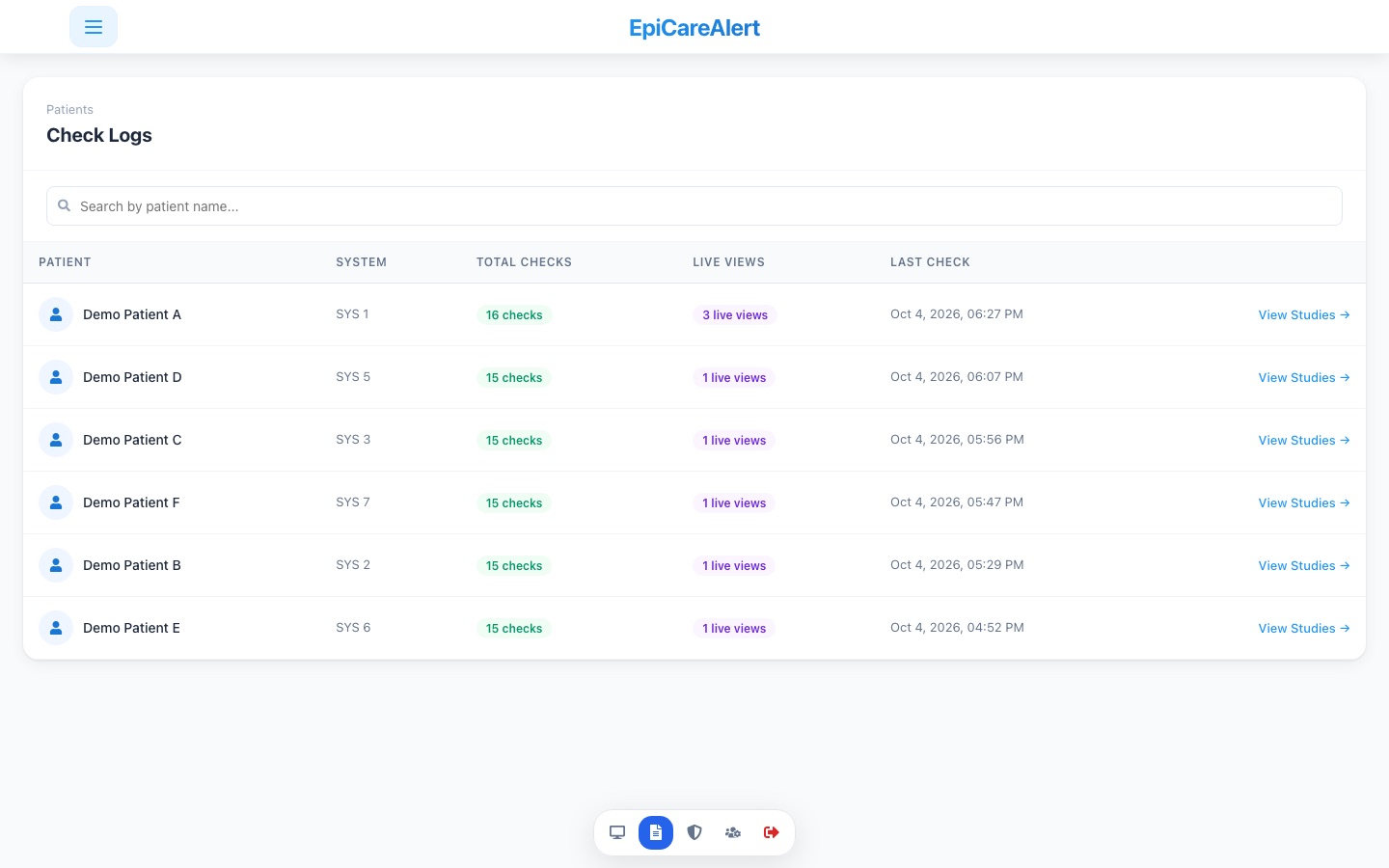Click 15 checks badge for Demo Patient F

pos(514,503)
